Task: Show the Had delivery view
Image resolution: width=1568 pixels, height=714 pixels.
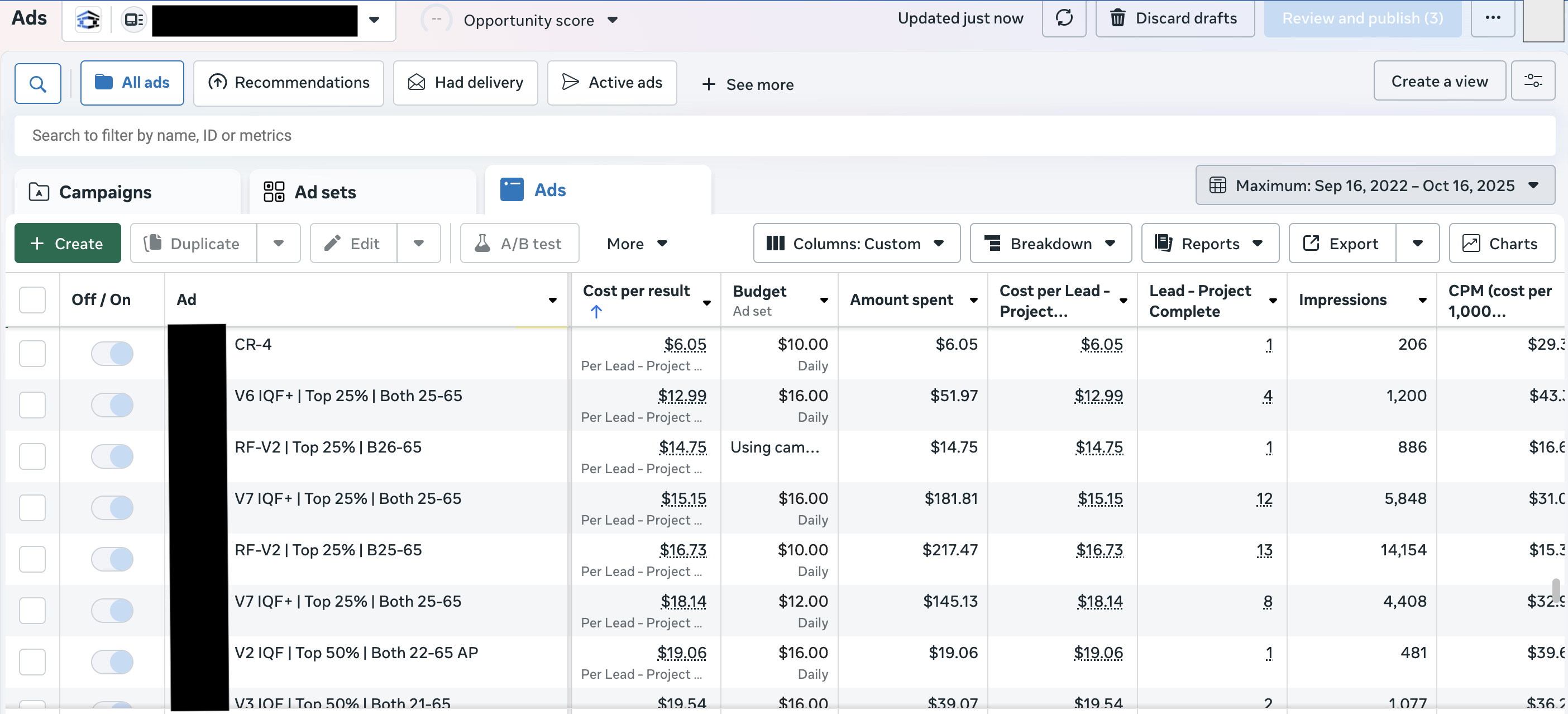Action: click(466, 82)
